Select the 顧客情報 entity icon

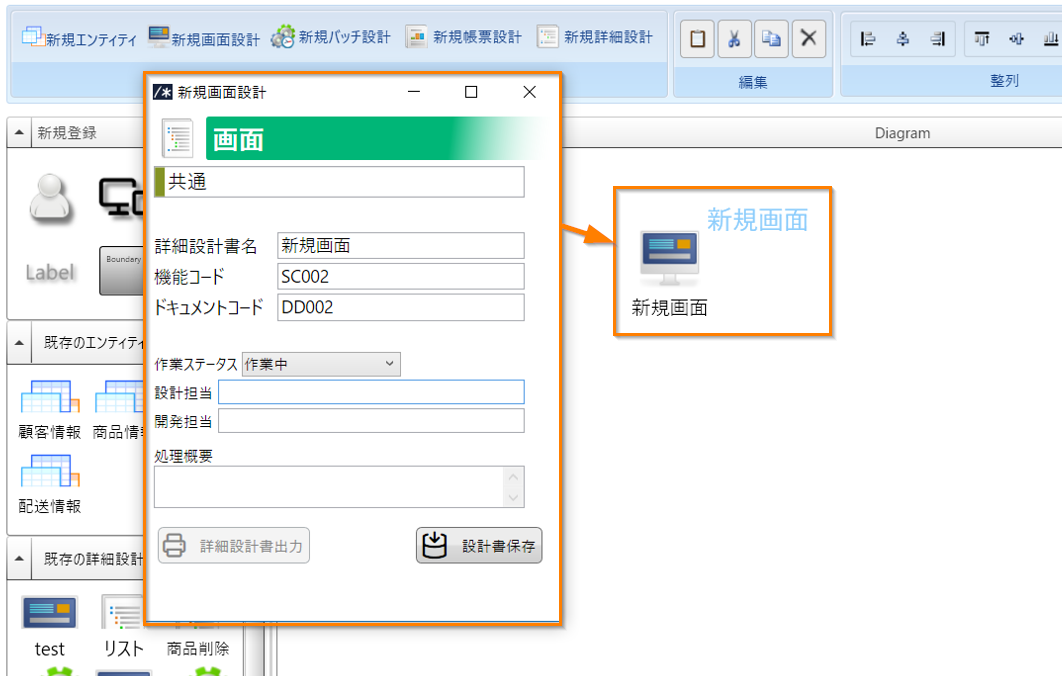point(50,400)
